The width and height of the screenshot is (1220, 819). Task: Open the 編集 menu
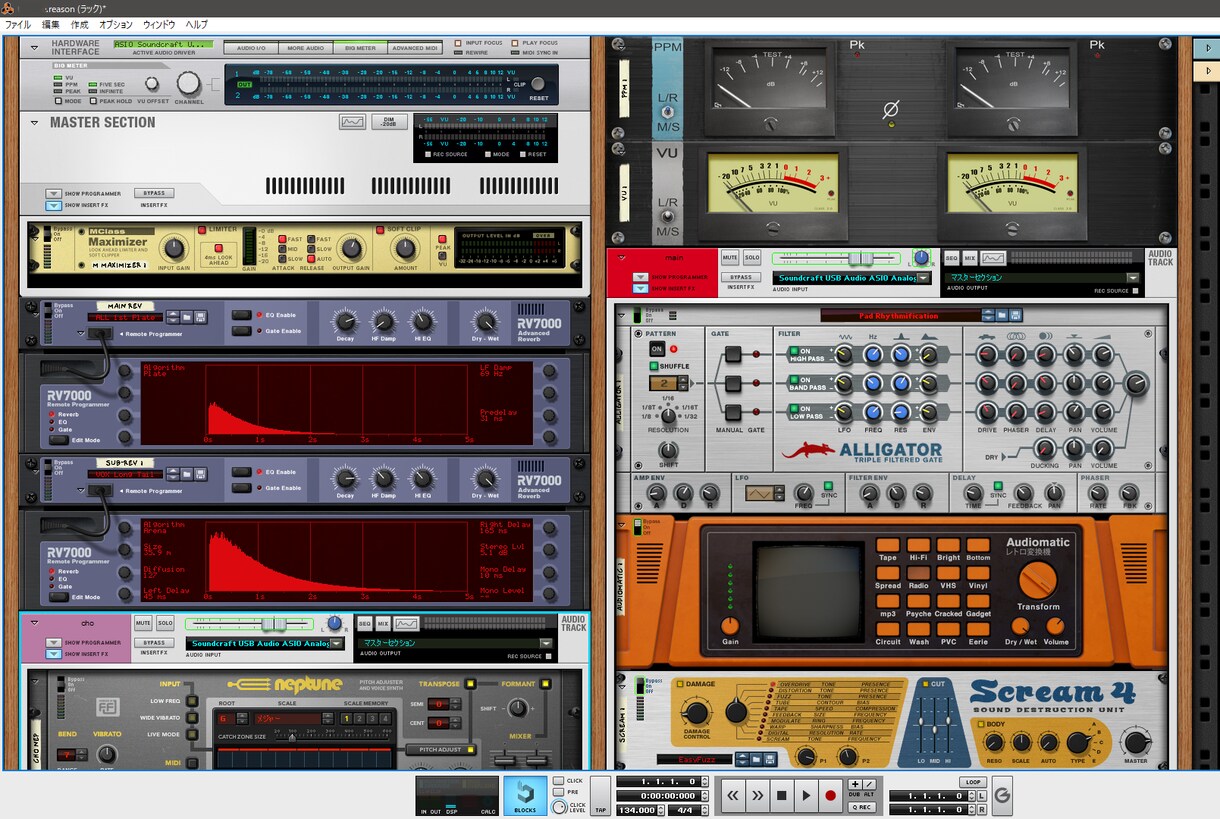[x=51, y=24]
